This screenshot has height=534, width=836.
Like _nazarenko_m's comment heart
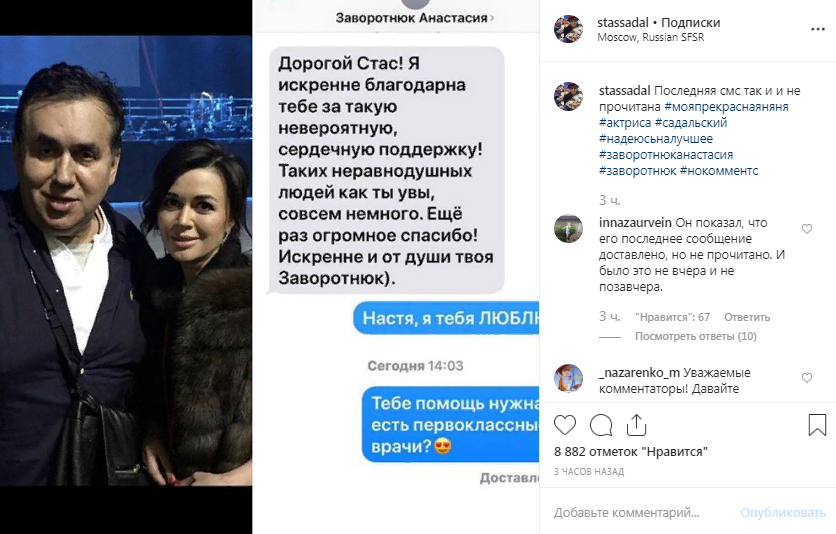point(807,378)
